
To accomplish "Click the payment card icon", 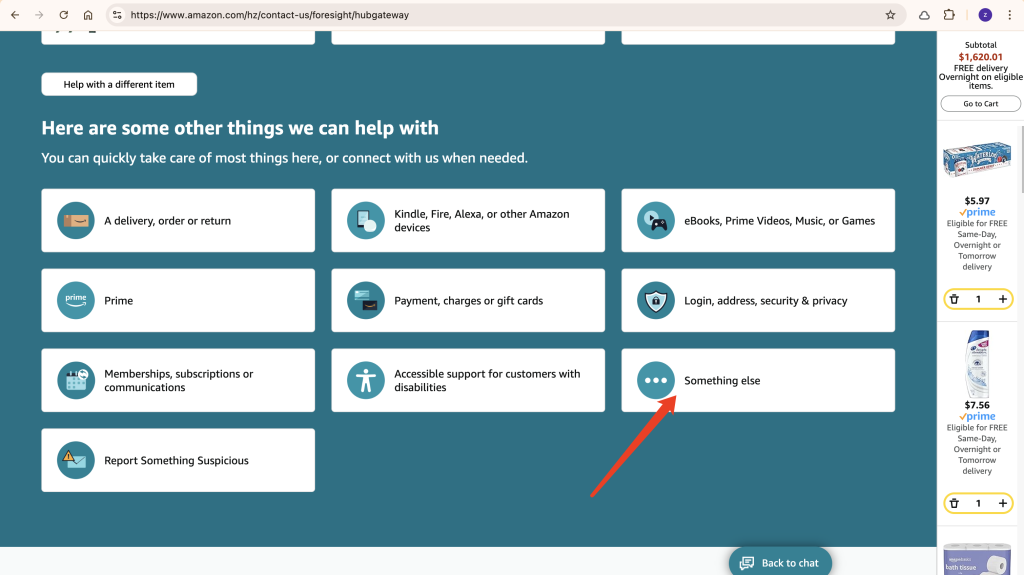I will tap(366, 301).
